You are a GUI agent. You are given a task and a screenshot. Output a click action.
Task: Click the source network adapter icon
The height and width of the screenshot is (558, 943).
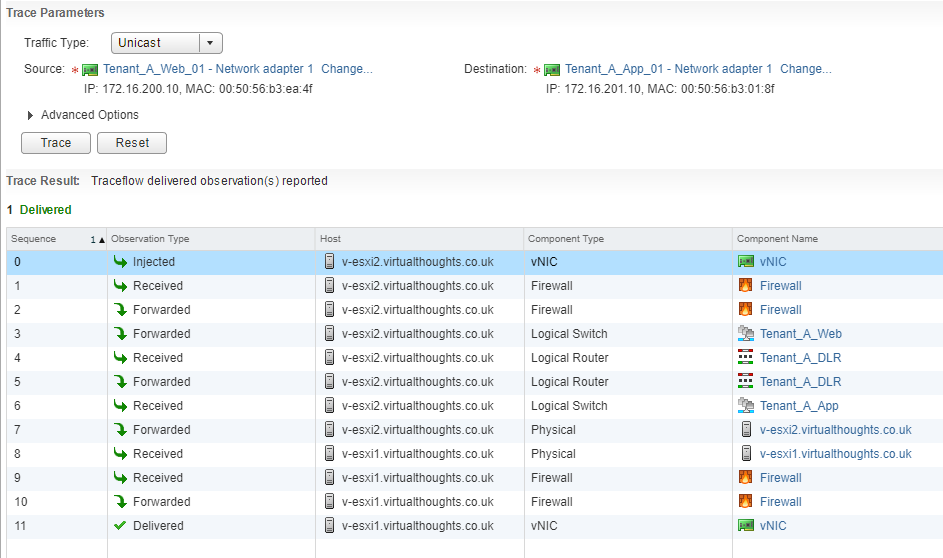pos(90,70)
